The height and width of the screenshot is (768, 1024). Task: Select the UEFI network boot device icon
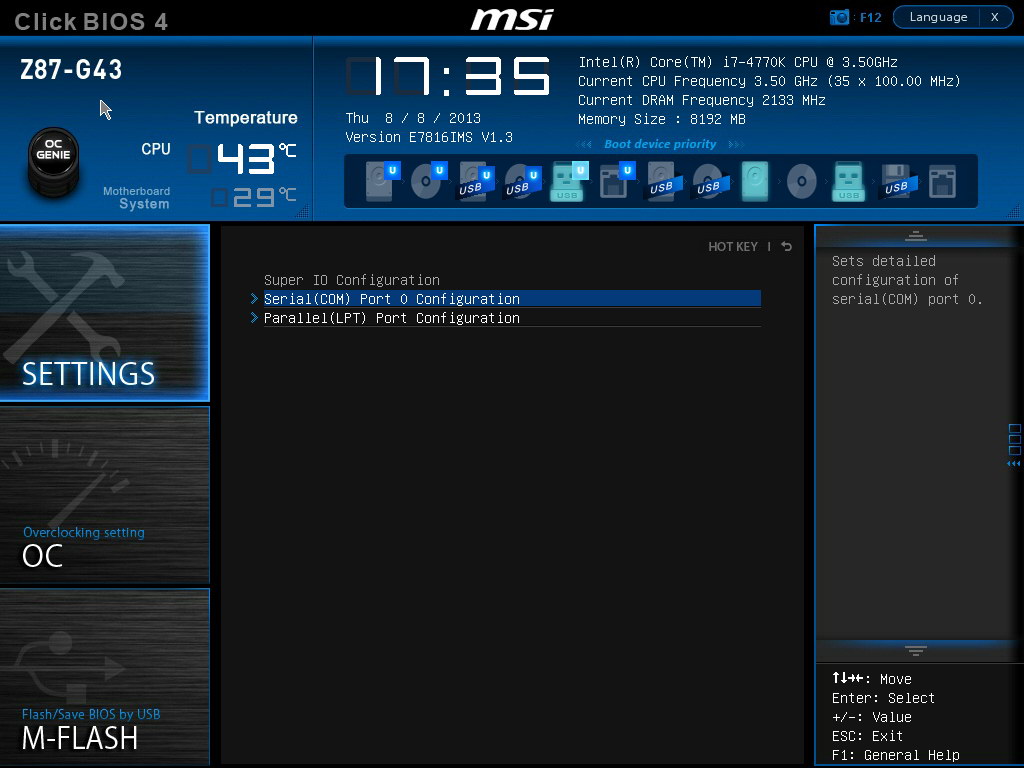[x=616, y=181]
